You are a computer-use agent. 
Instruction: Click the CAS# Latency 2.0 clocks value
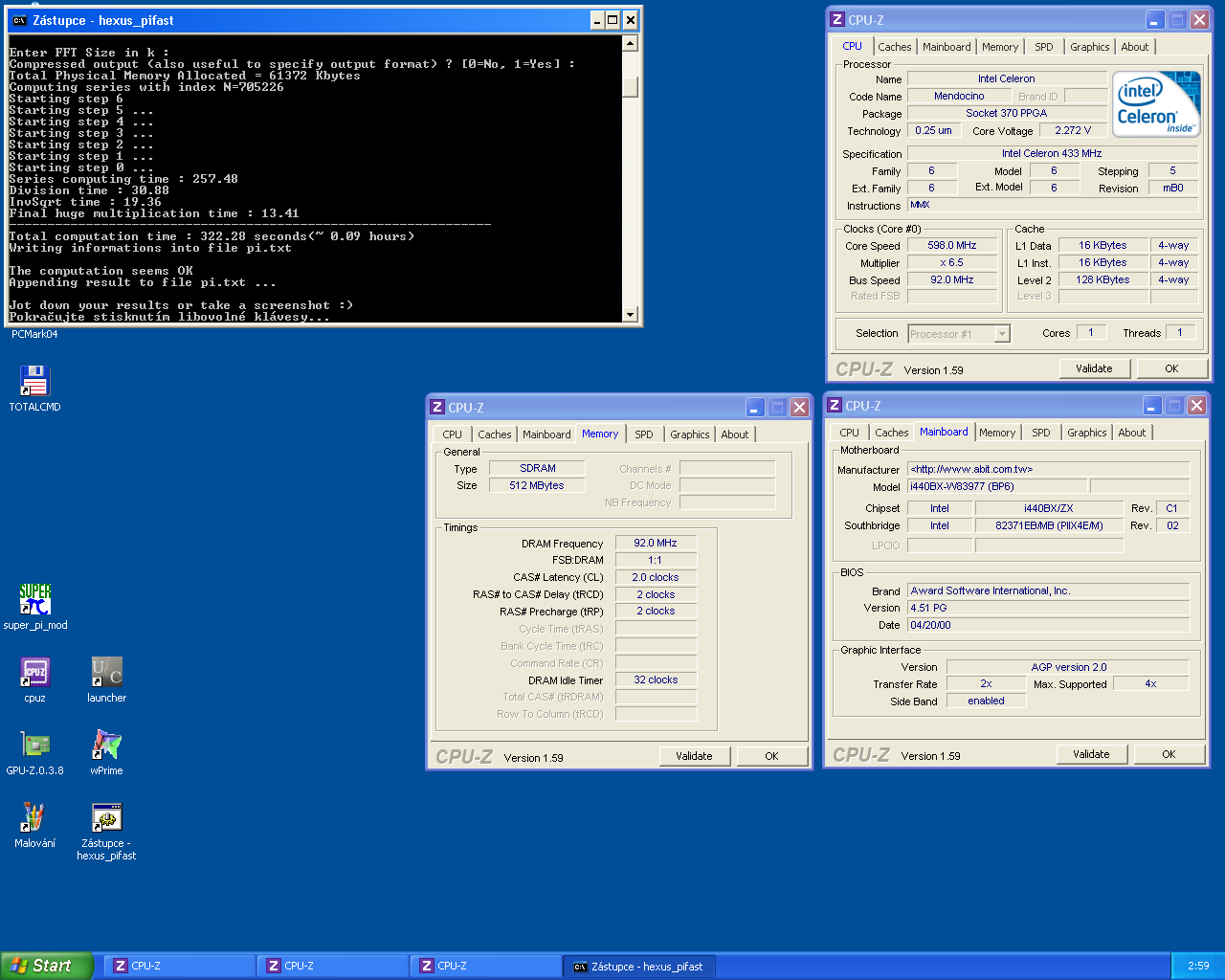pyautogui.click(x=656, y=577)
